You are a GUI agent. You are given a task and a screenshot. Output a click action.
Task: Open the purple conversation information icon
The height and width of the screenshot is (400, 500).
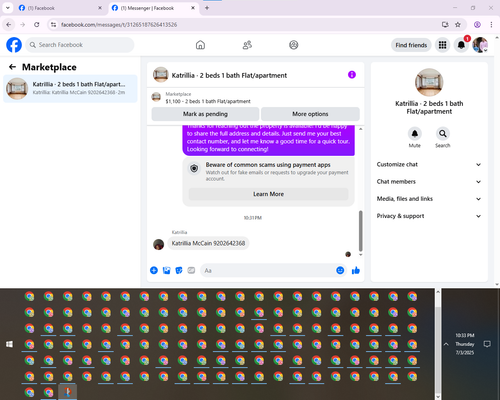(x=352, y=75)
